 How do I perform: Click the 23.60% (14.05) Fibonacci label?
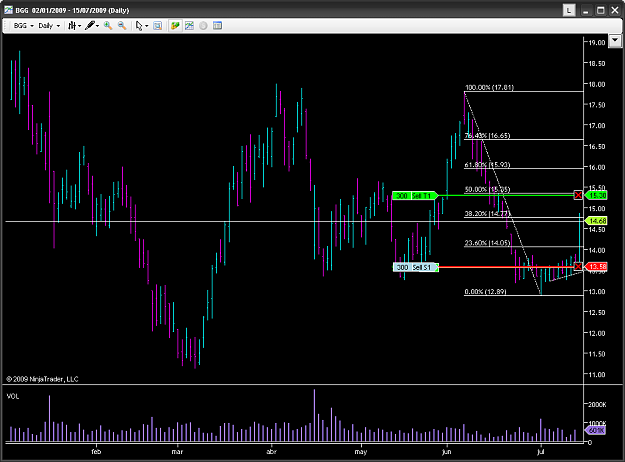(487, 243)
